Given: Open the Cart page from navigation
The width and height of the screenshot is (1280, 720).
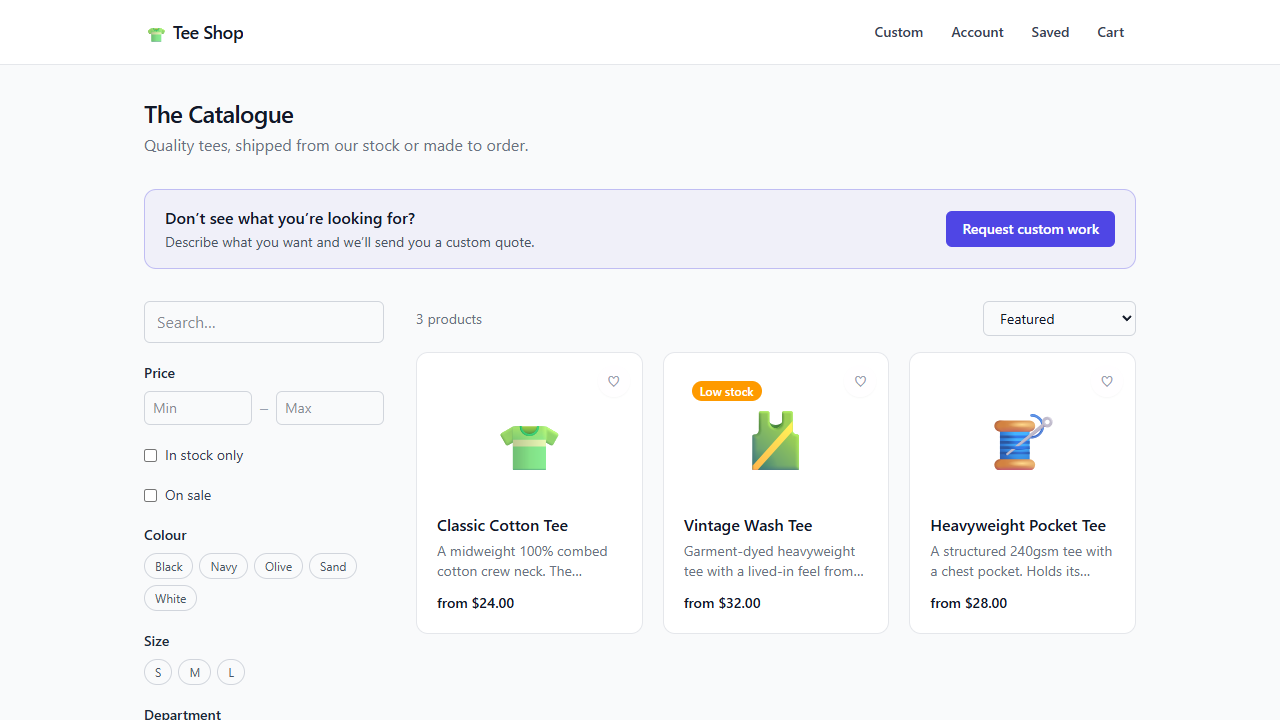Looking at the screenshot, I should tap(1110, 32).
